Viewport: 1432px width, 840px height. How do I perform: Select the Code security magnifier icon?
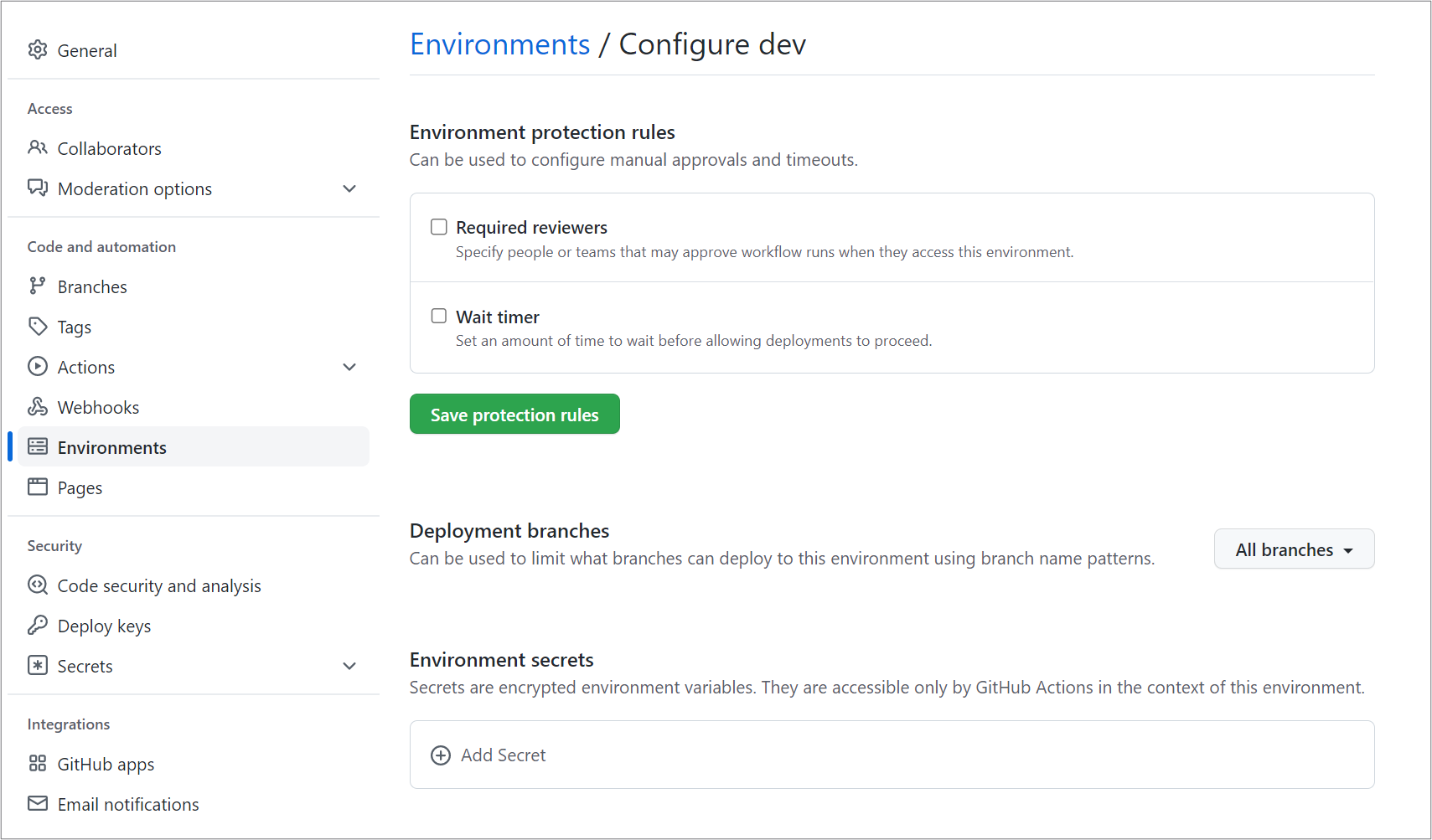(x=38, y=585)
